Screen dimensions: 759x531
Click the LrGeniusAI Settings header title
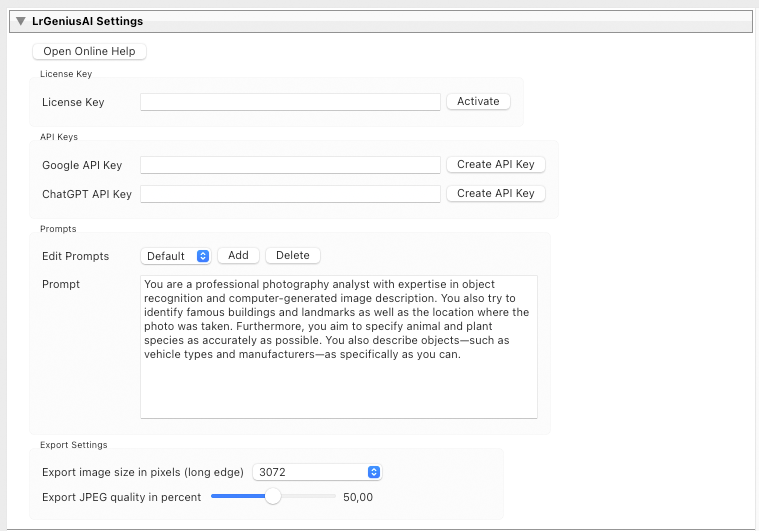87,21
